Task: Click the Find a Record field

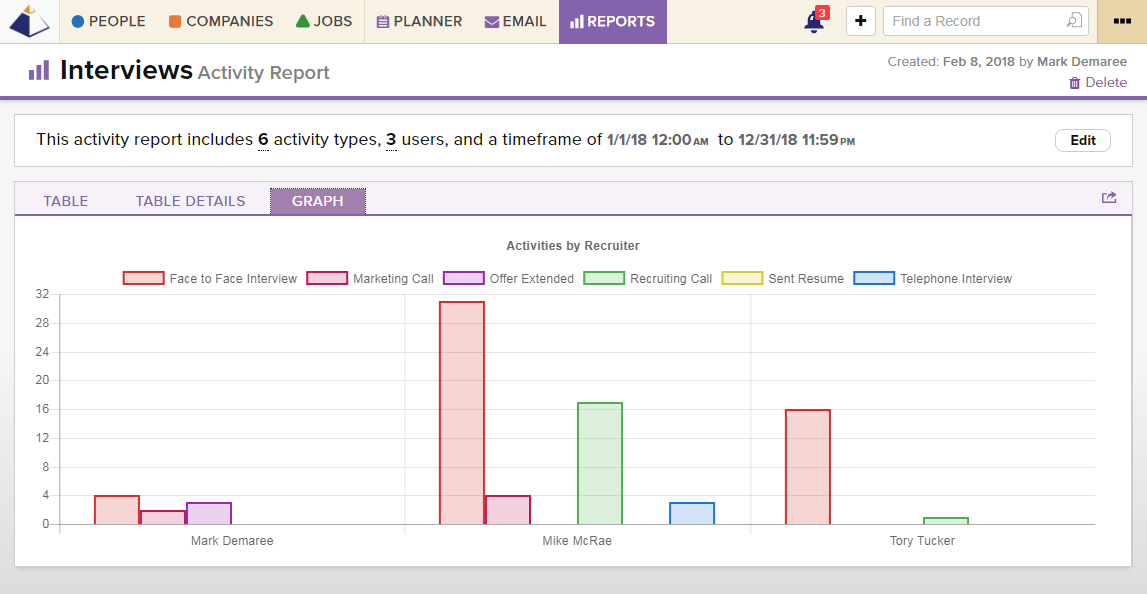Action: pyautogui.click(x=970, y=21)
